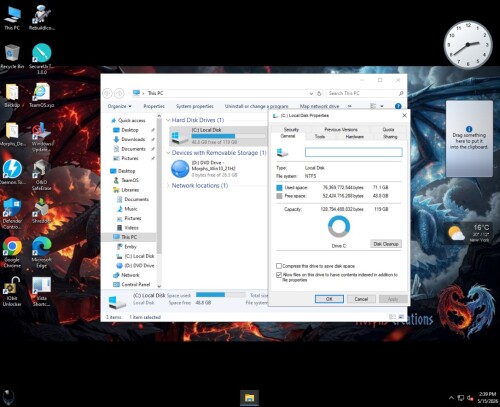Open the Recycle Bin icon
The image size is (500, 407).
(12, 56)
